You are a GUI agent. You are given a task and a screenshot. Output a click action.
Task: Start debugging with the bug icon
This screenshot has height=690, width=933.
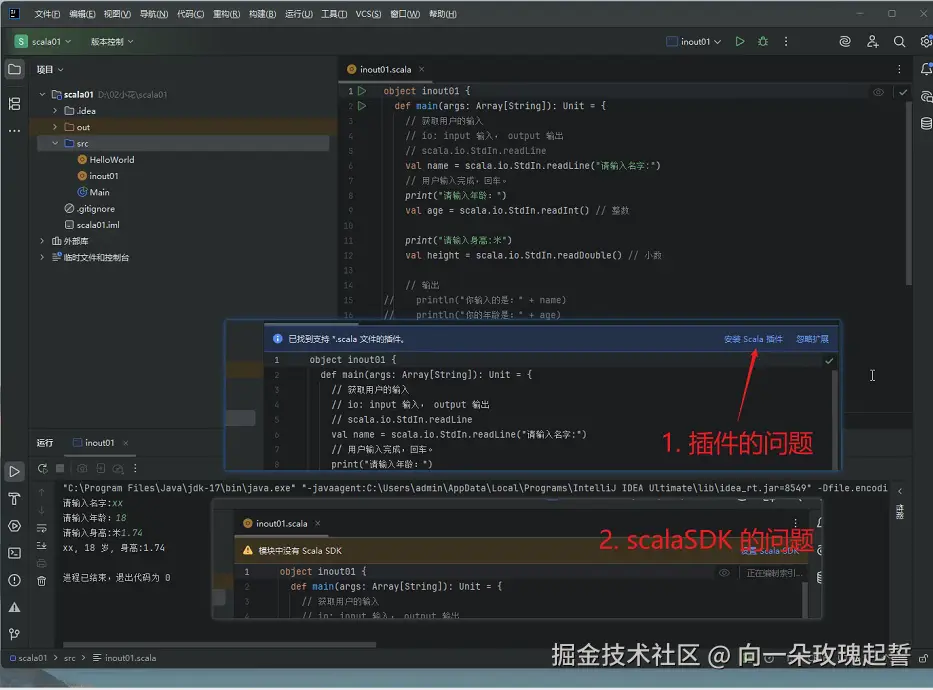click(763, 42)
